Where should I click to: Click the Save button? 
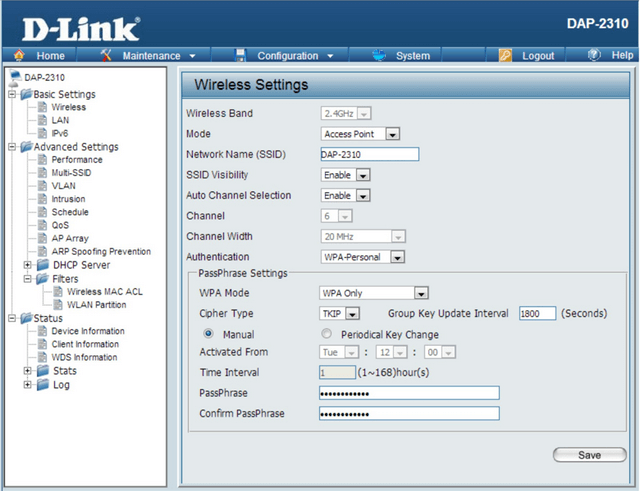pyautogui.click(x=589, y=455)
